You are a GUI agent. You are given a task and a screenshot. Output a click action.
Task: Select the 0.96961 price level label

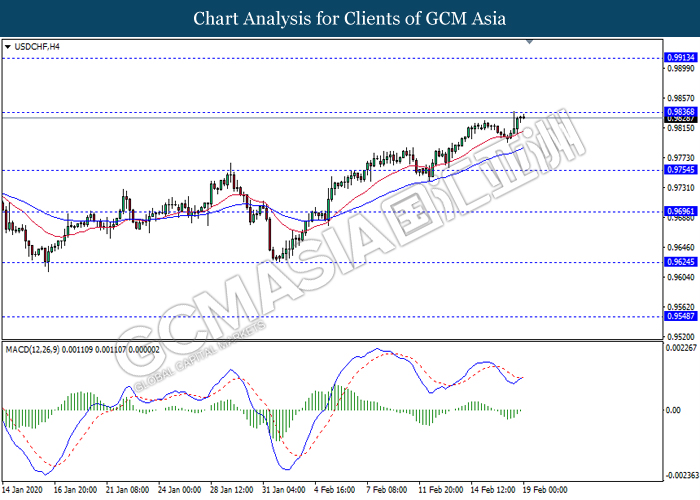click(680, 211)
